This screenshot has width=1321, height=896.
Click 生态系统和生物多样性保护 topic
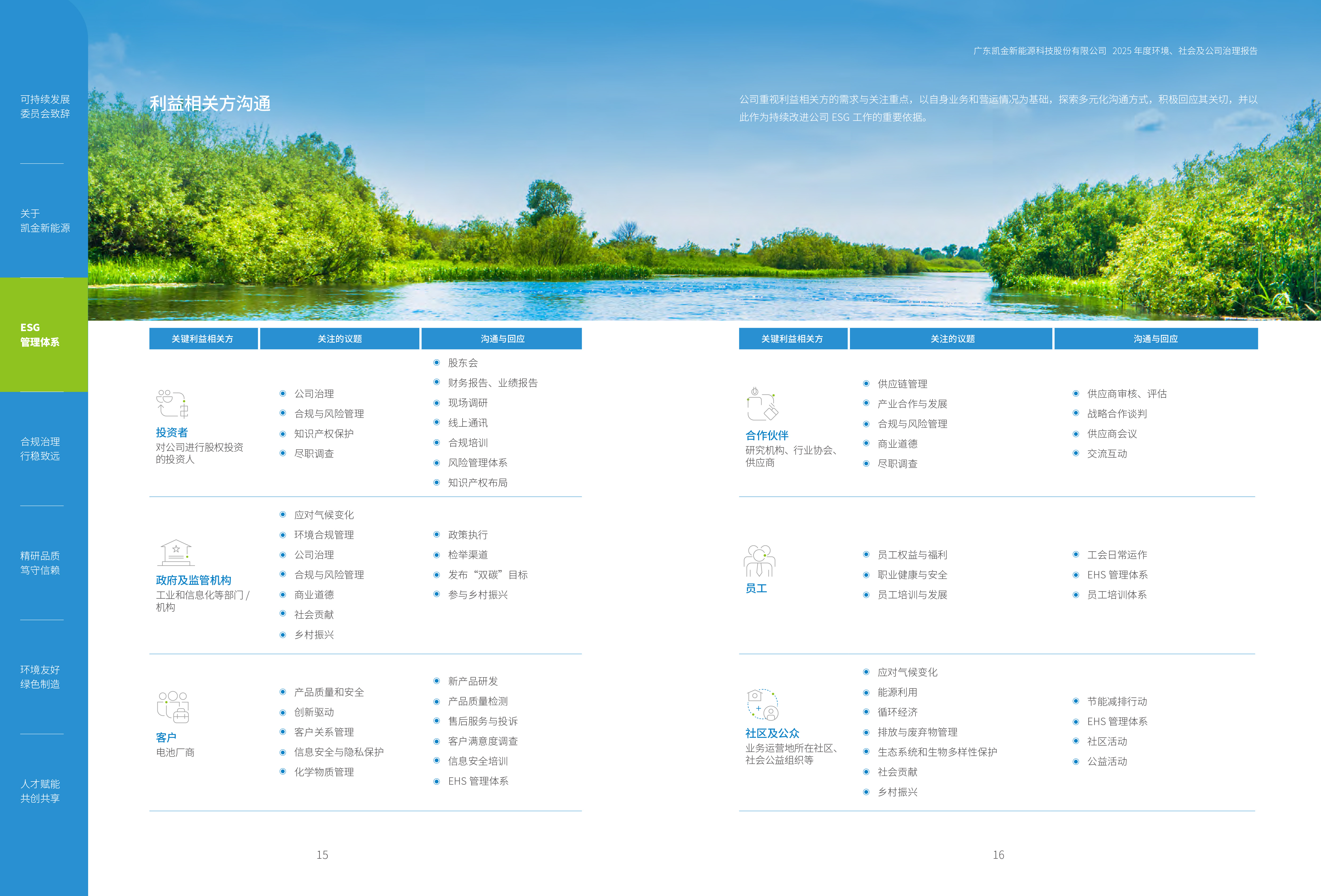click(x=937, y=752)
